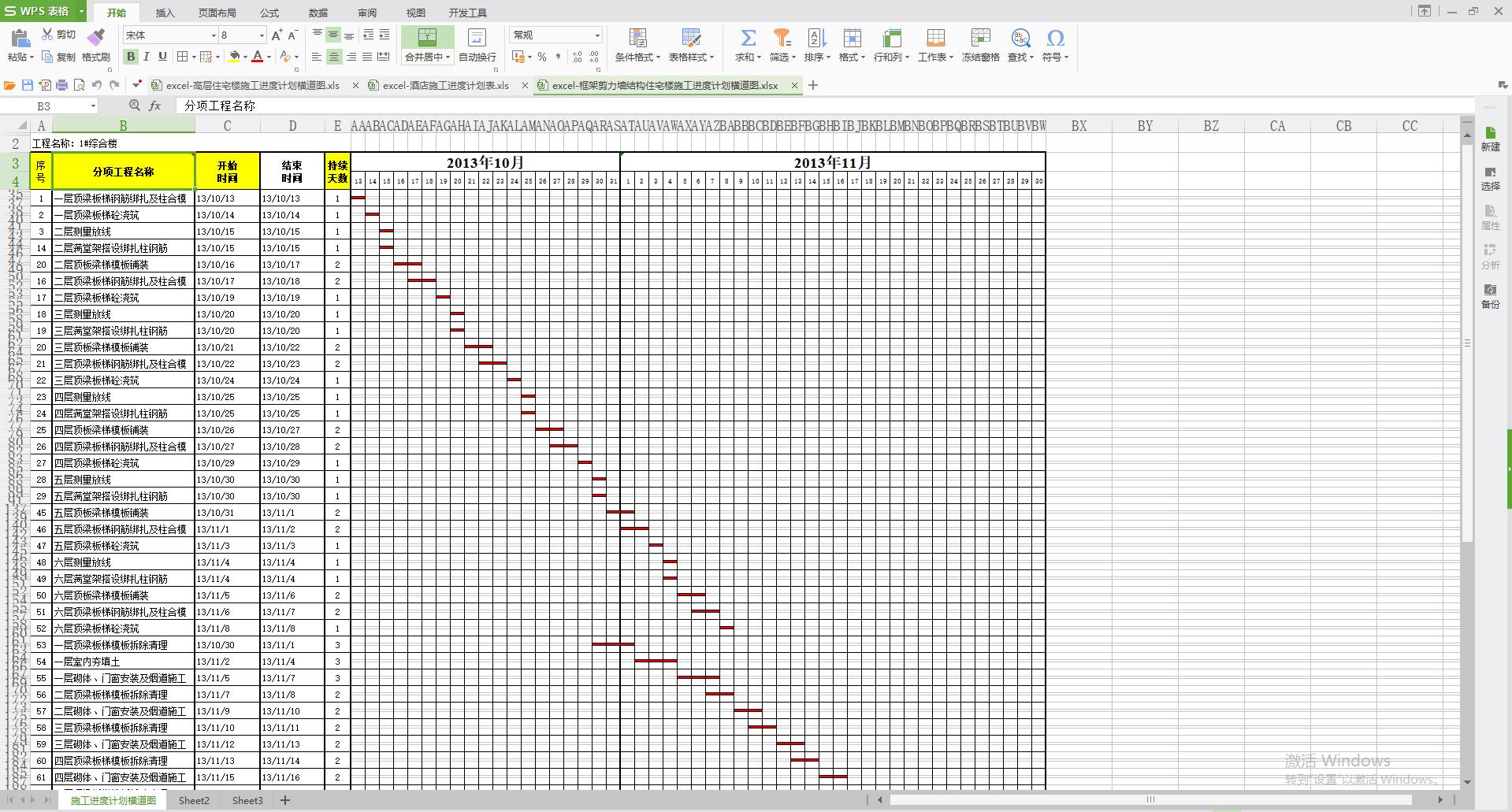The height and width of the screenshot is (812, 1512).
Task: Toggle Underline formatting button
Action: pyautogui.click(x=162, y=57)
